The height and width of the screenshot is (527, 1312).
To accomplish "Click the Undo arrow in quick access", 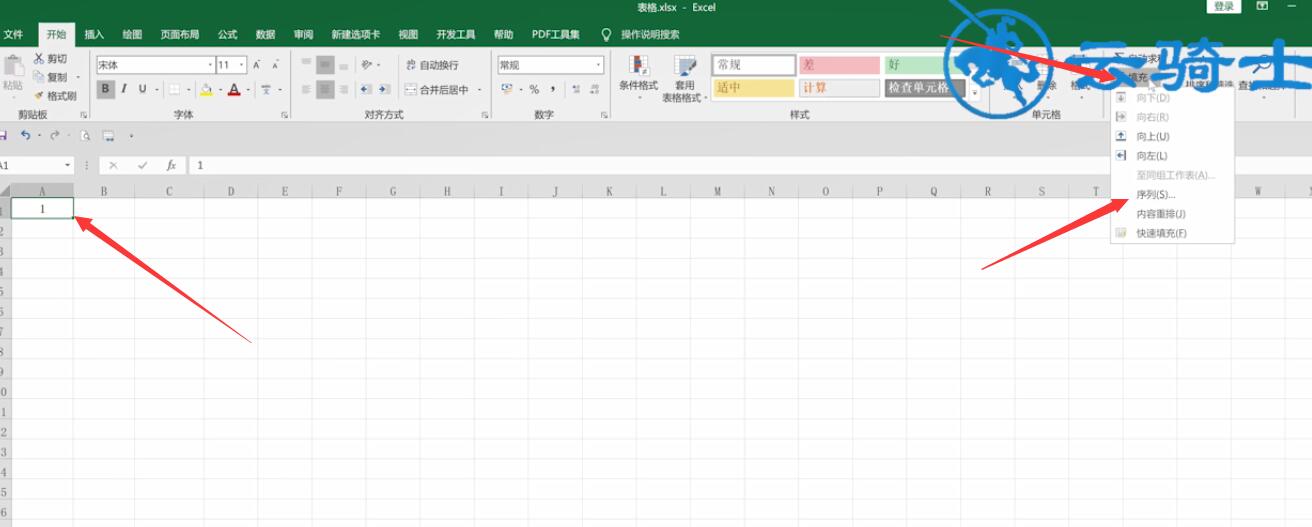I will coord(25,135).
